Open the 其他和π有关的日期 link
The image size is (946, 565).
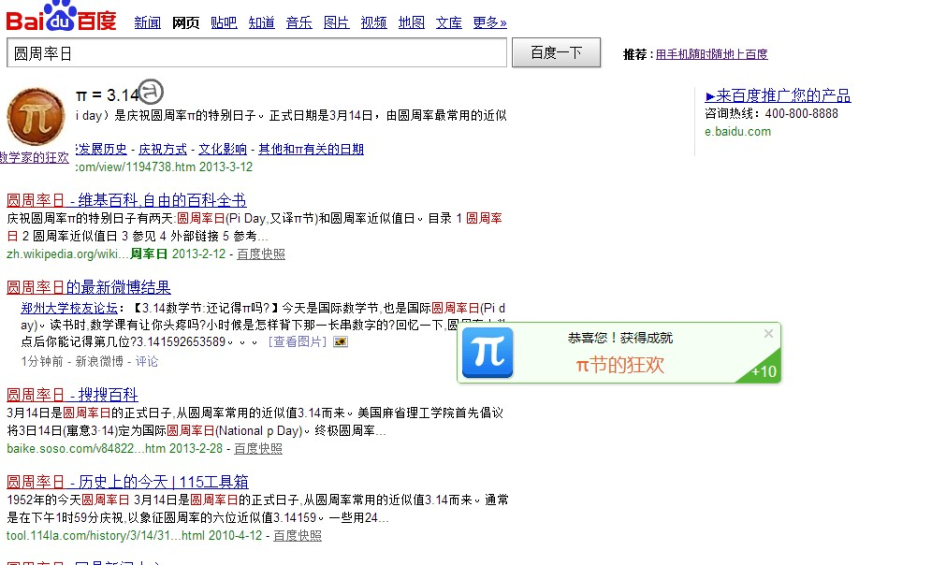pos(311,149)
